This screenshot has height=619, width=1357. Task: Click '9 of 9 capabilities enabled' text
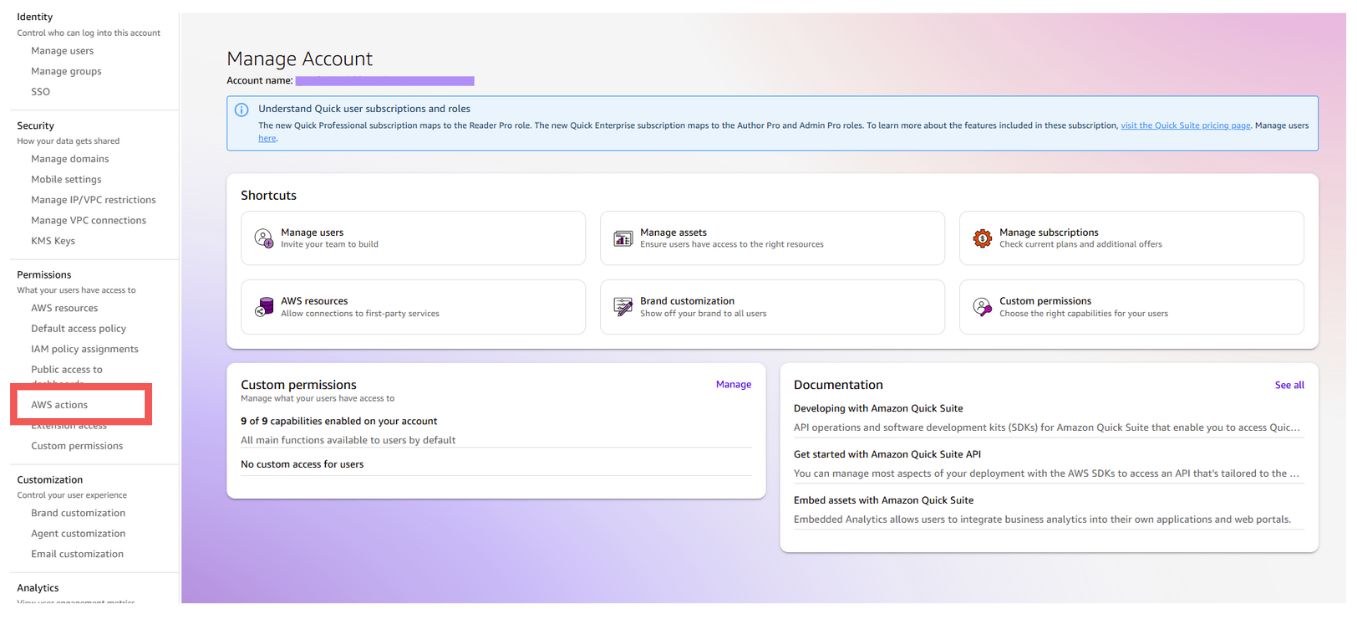pos(339,421)
